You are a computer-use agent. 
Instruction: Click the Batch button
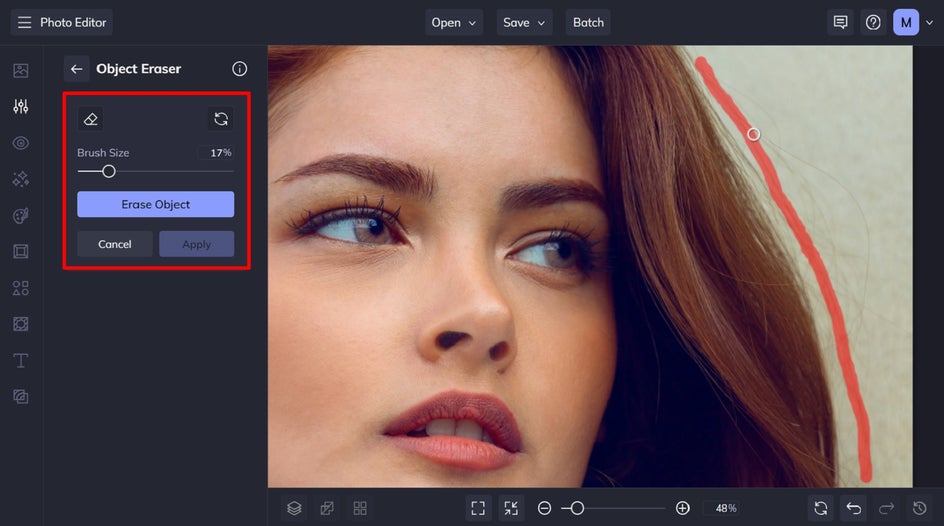(588, 22)
